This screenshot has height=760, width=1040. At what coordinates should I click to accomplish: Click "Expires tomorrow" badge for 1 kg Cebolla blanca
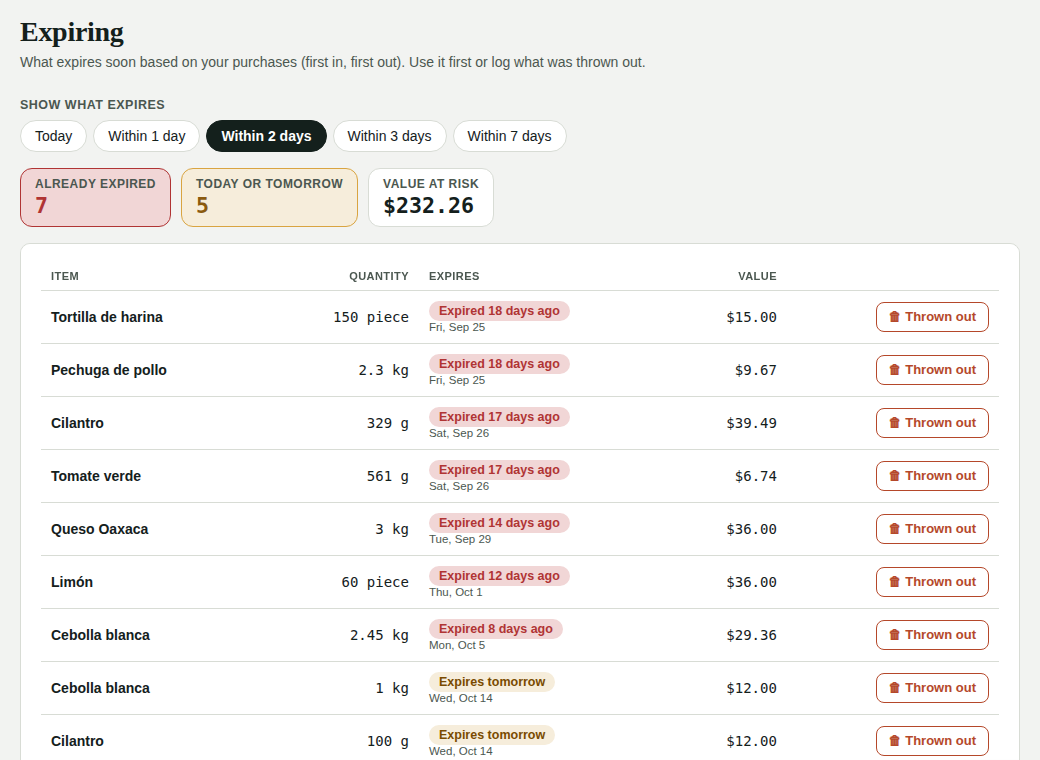[x=492, y=682]
